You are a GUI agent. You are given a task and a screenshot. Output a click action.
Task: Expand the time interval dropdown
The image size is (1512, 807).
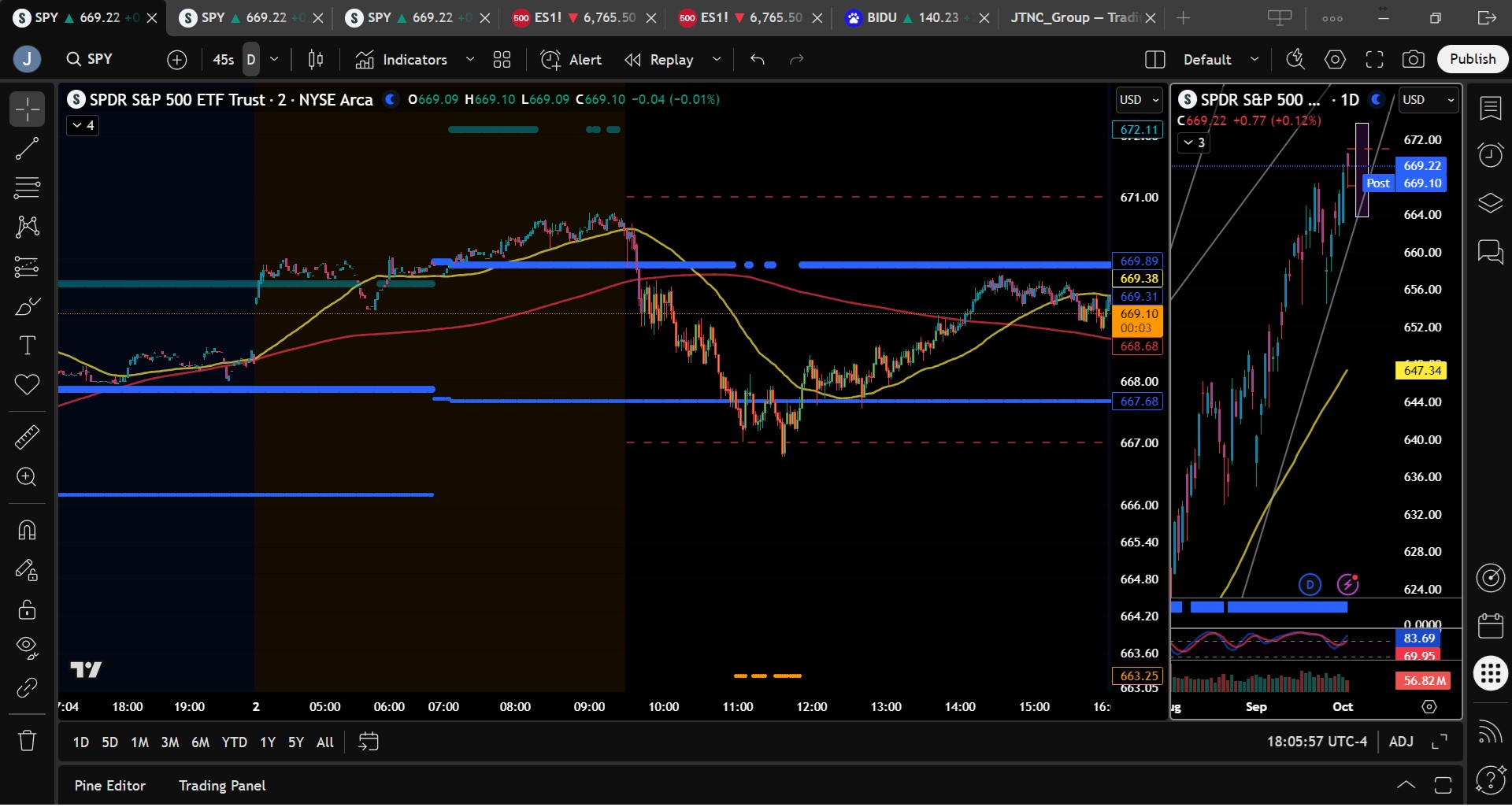(x=274, y=59)
